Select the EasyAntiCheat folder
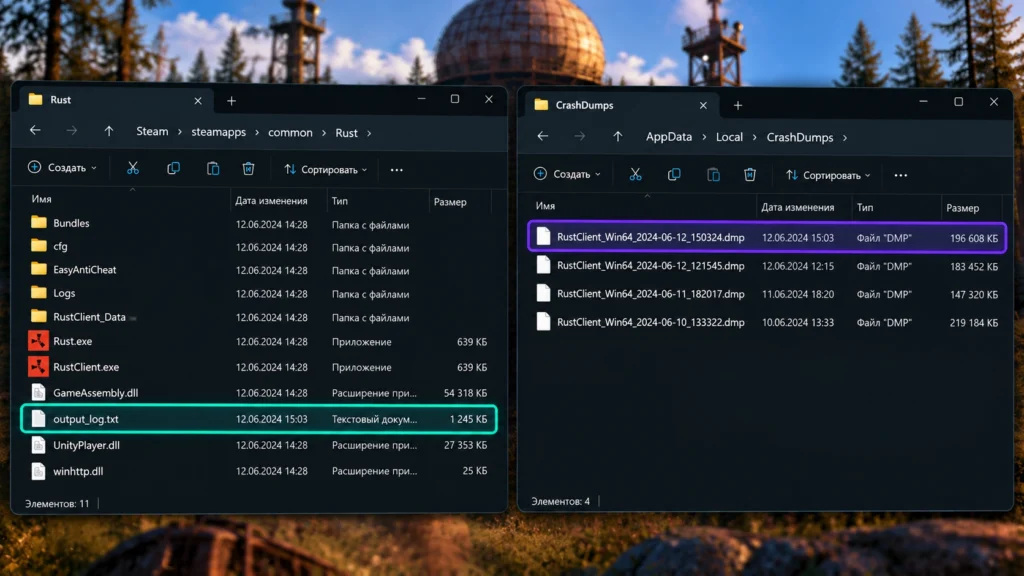This screenshot has height=576, width=1024. [x=259, y=270]
